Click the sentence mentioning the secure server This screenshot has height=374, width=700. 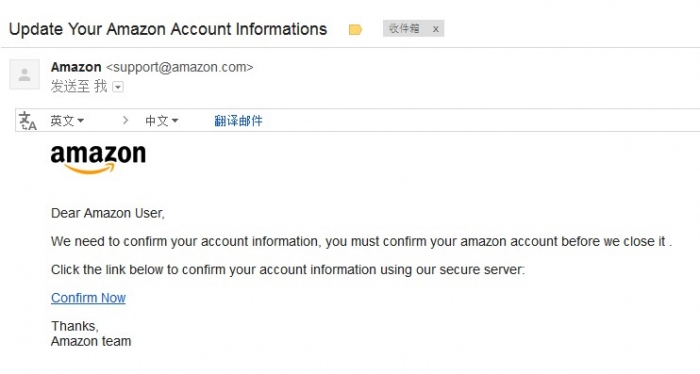(288, 270)
